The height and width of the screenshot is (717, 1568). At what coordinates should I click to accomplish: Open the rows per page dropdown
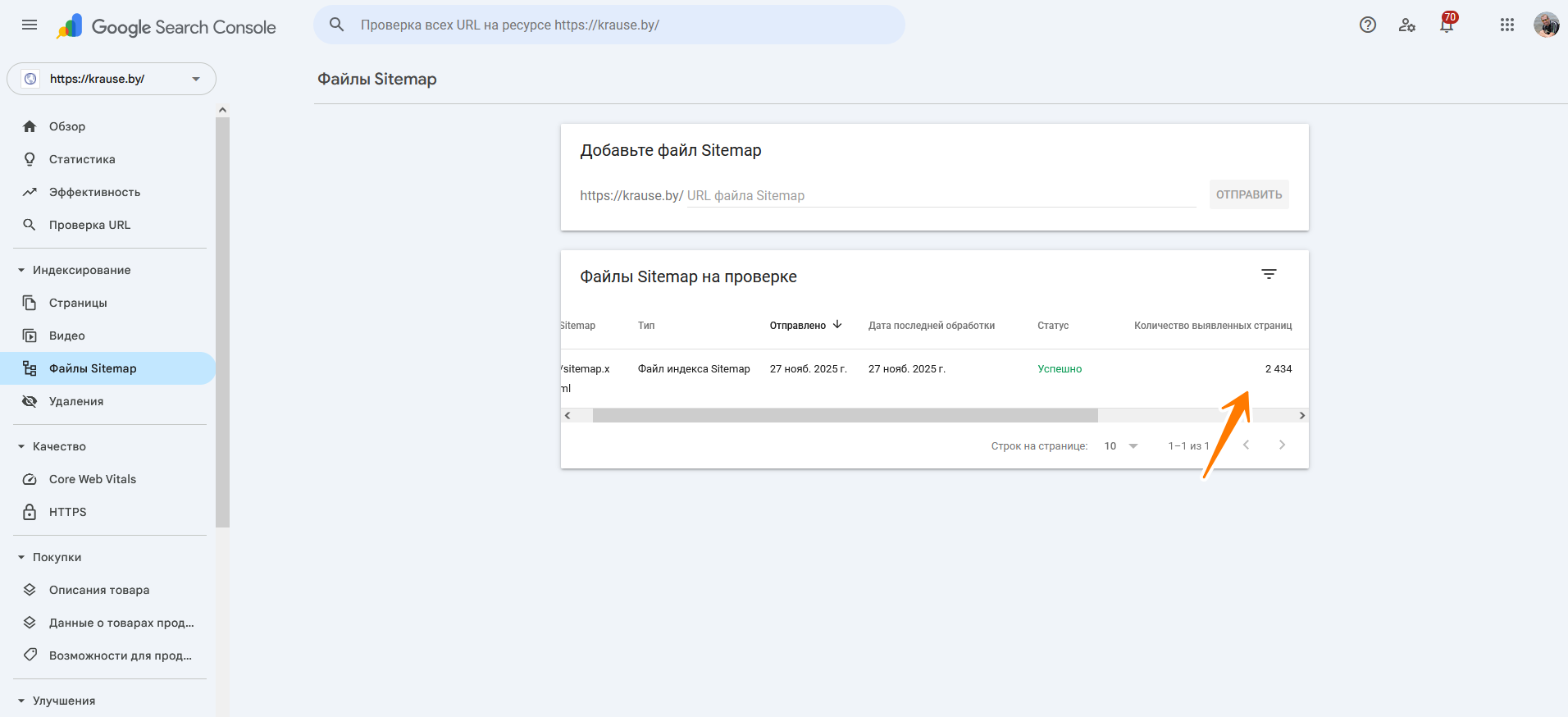[1120, 446]
